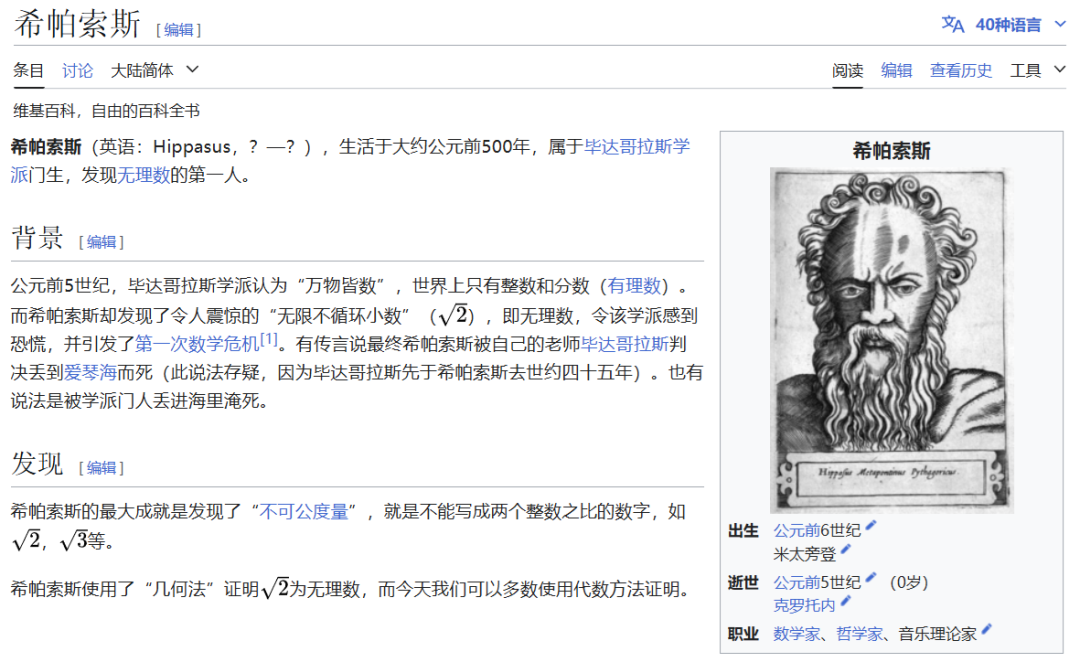Click the edit pencil on the 职业 occupation row
This screenshot has height=662, width=1080.
(x=988, y=628)
